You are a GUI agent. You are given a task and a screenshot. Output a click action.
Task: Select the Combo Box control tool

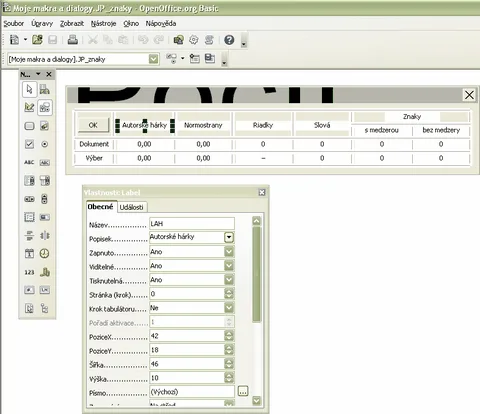[44, 181]
